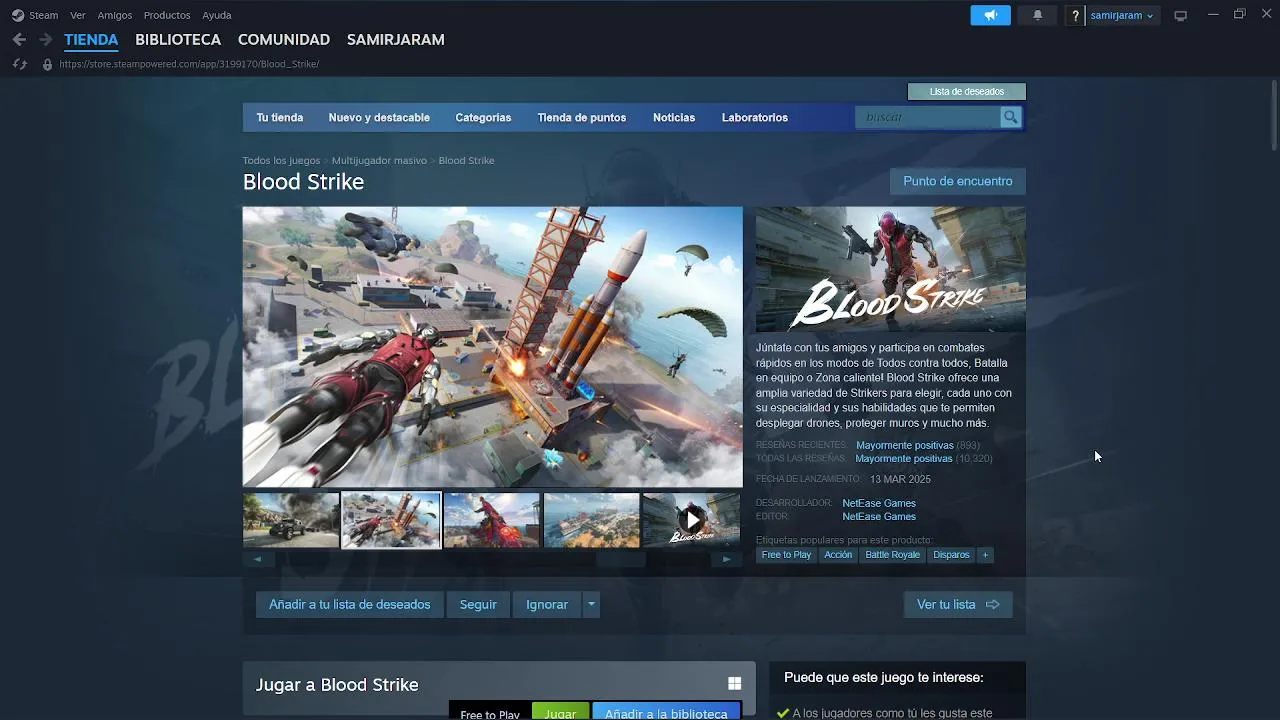This screenshot has height=720, width=1280.
Task: Click the arrow icon in Ver tu lista
Action: 992,604
